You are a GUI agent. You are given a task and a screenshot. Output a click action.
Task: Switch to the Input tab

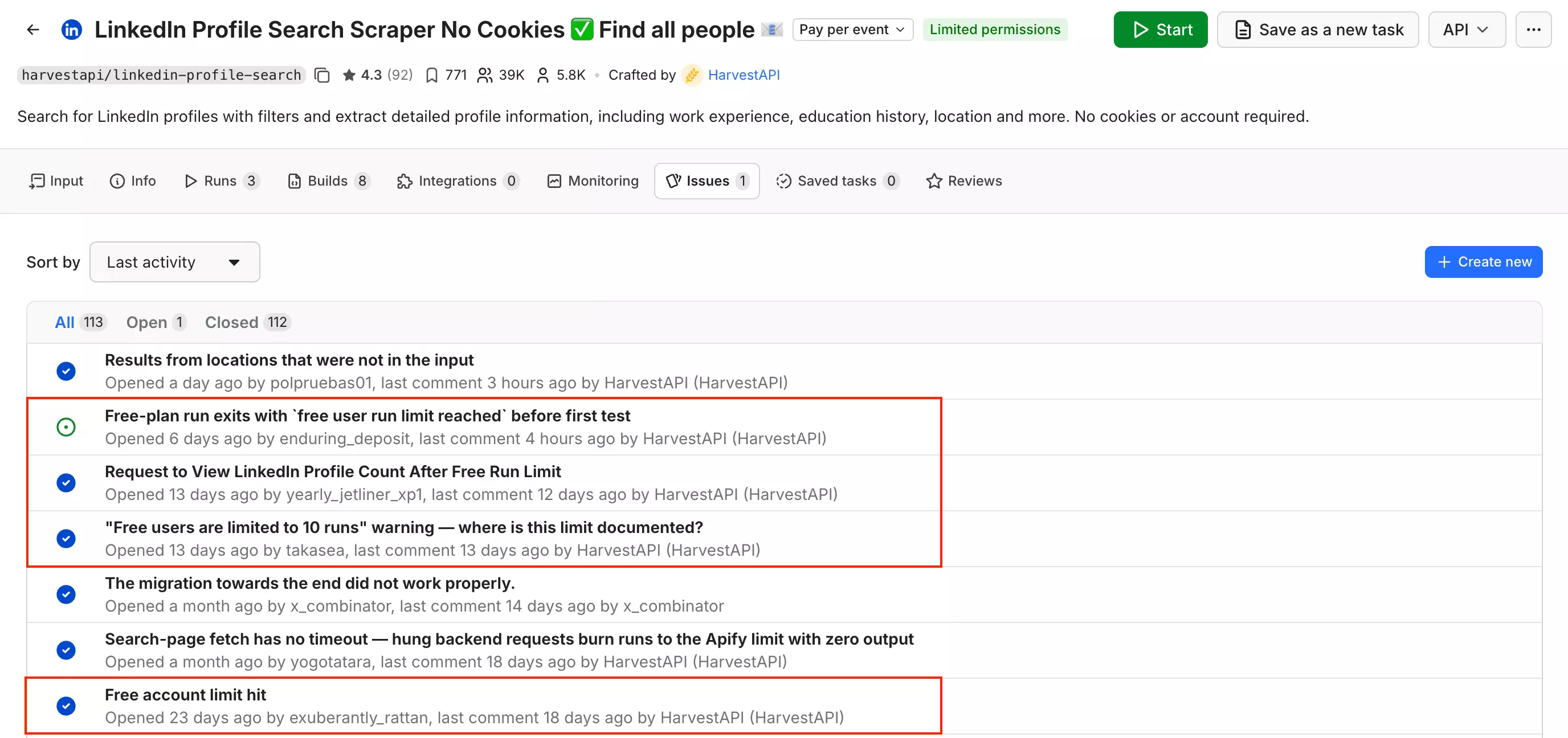[56, 181]
